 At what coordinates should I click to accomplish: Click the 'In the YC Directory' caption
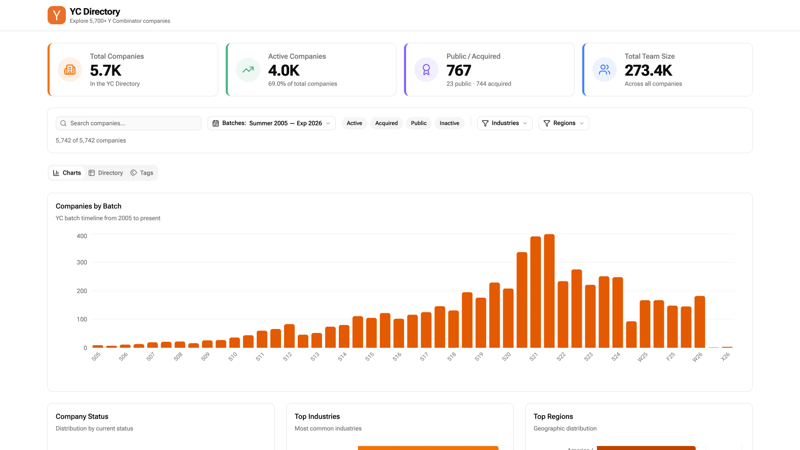pos(115,84)
